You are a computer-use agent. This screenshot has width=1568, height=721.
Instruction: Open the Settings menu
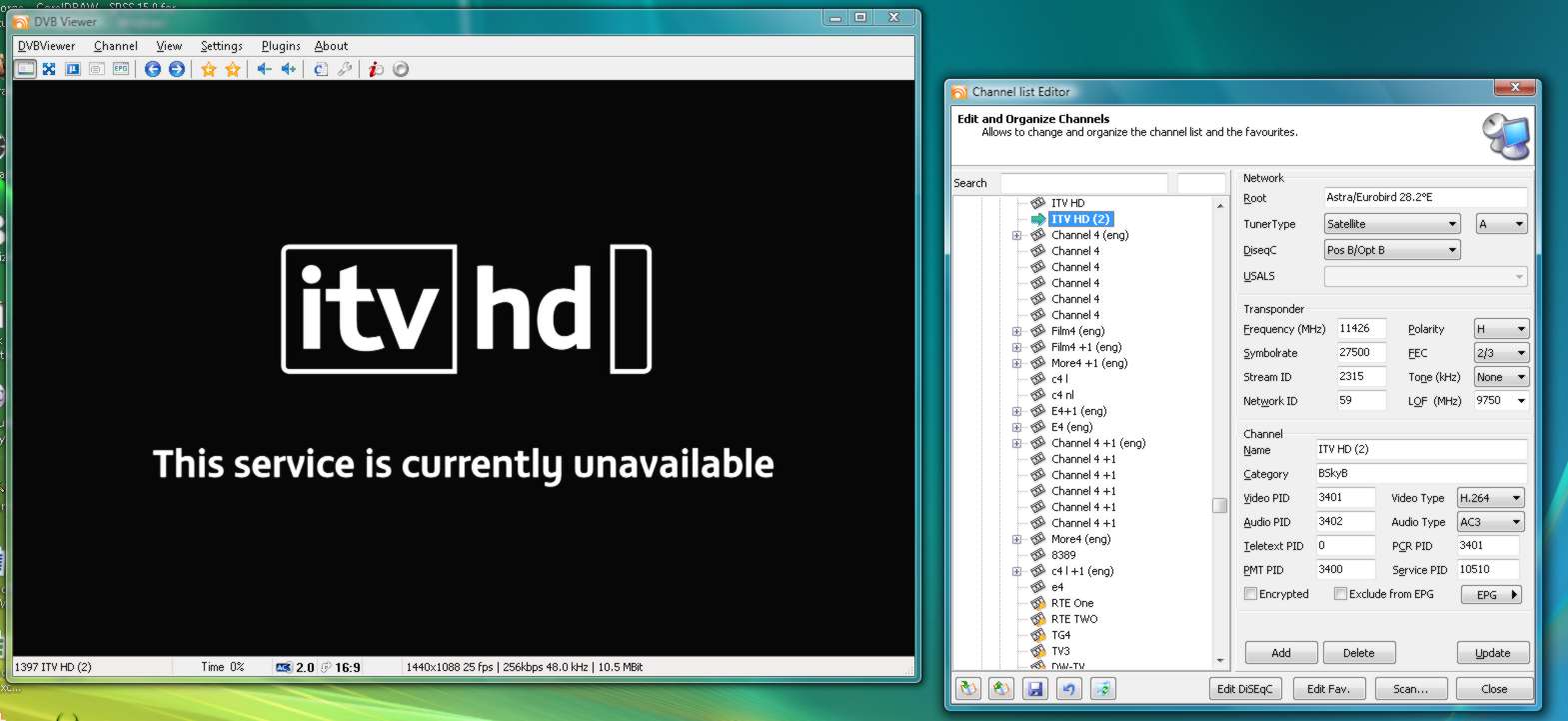click(222, 46)
